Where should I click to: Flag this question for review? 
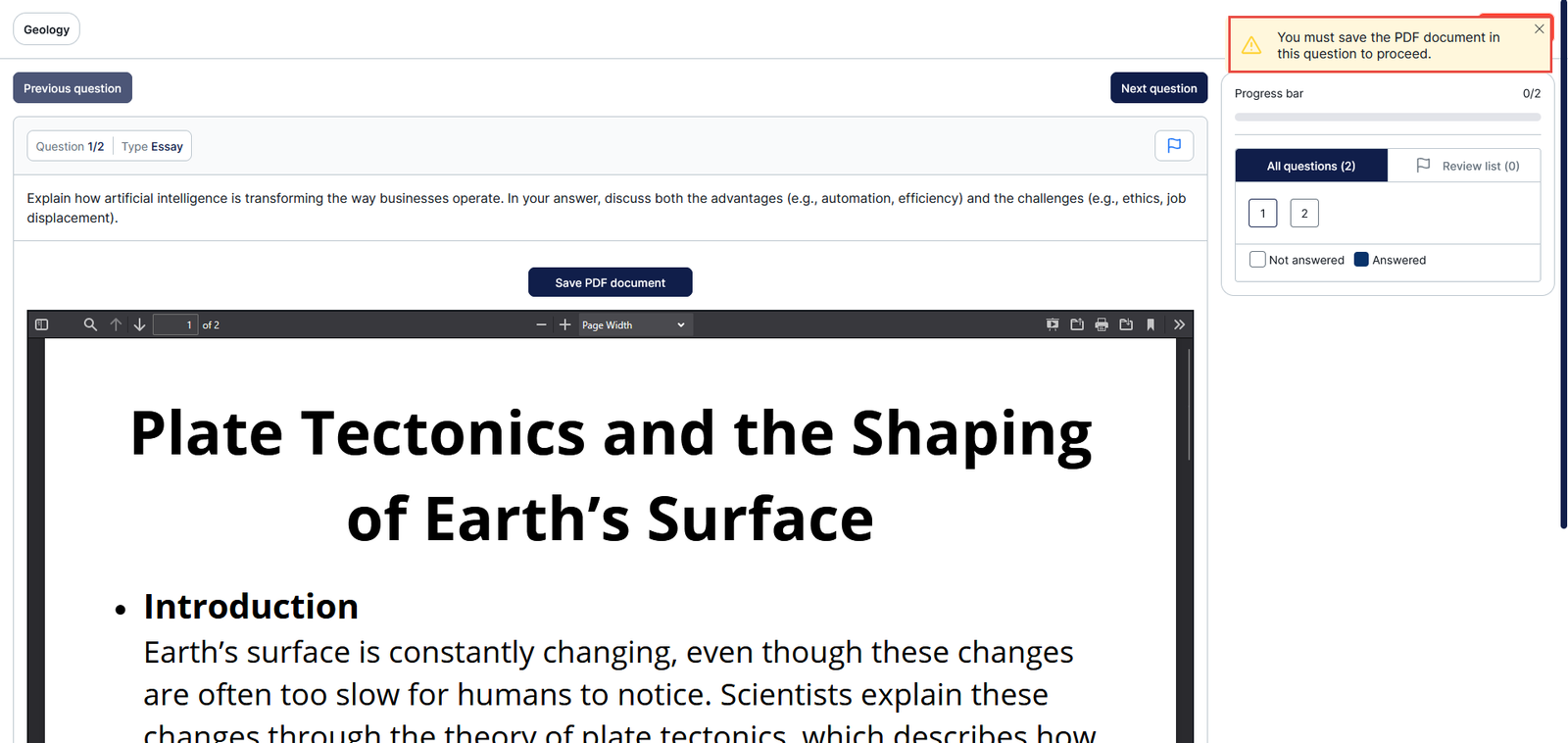1174,146
